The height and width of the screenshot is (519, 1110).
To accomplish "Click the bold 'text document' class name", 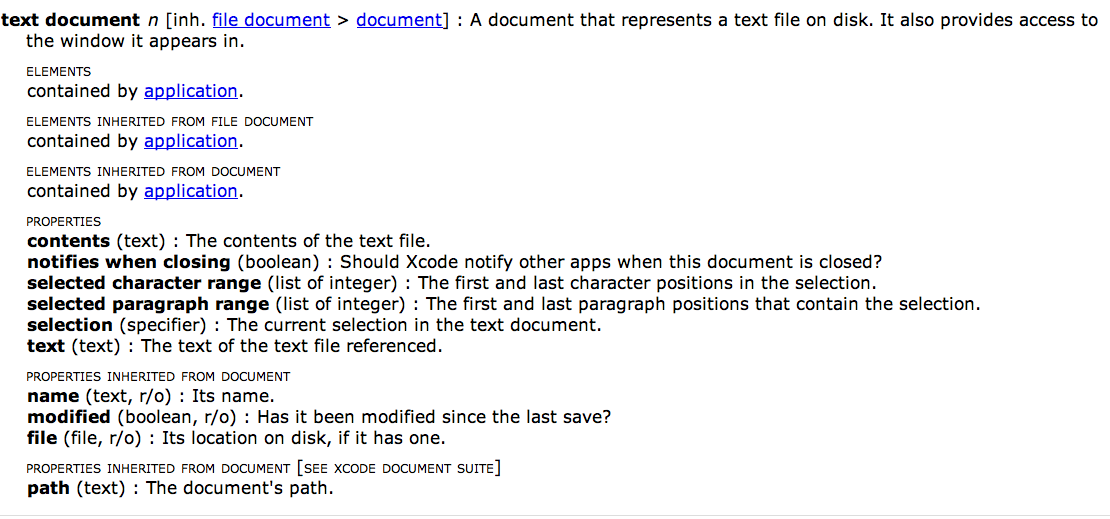I will pyautogui.click(x=71, y=21).
